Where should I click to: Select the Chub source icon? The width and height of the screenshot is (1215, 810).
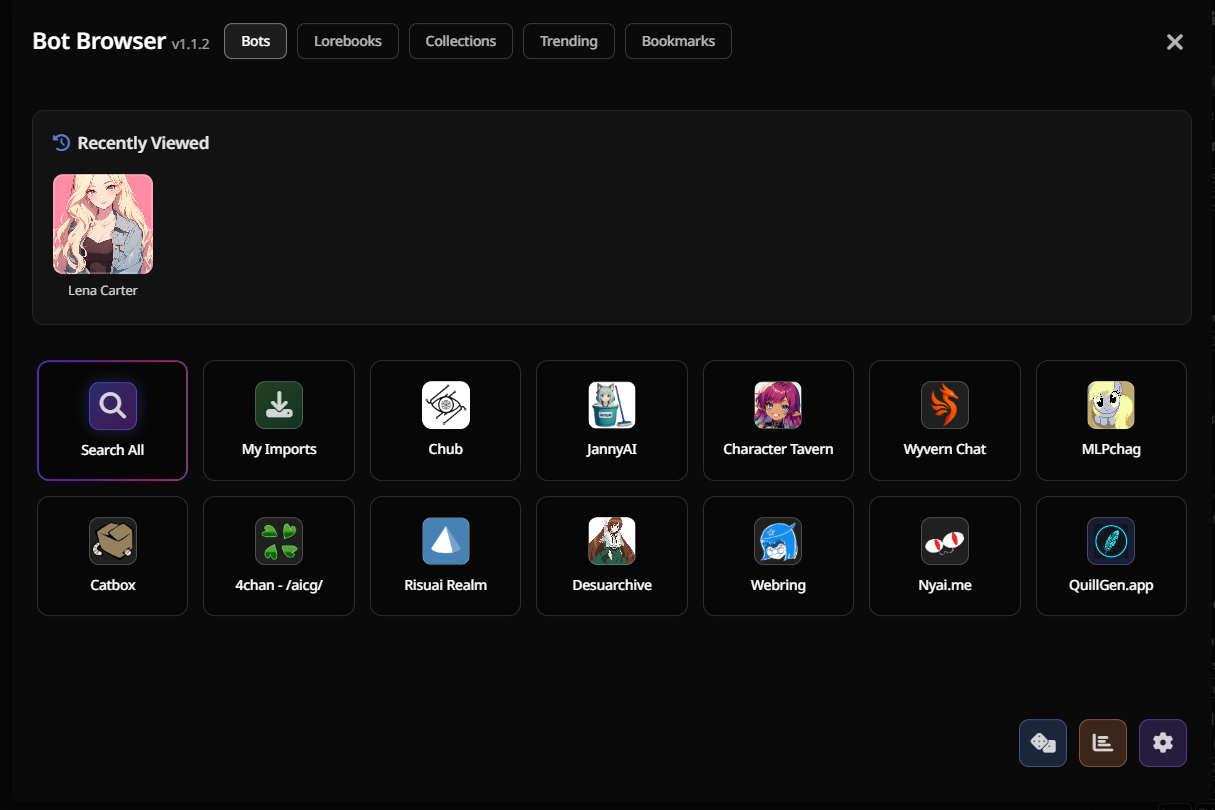click(x=445, y=405)
